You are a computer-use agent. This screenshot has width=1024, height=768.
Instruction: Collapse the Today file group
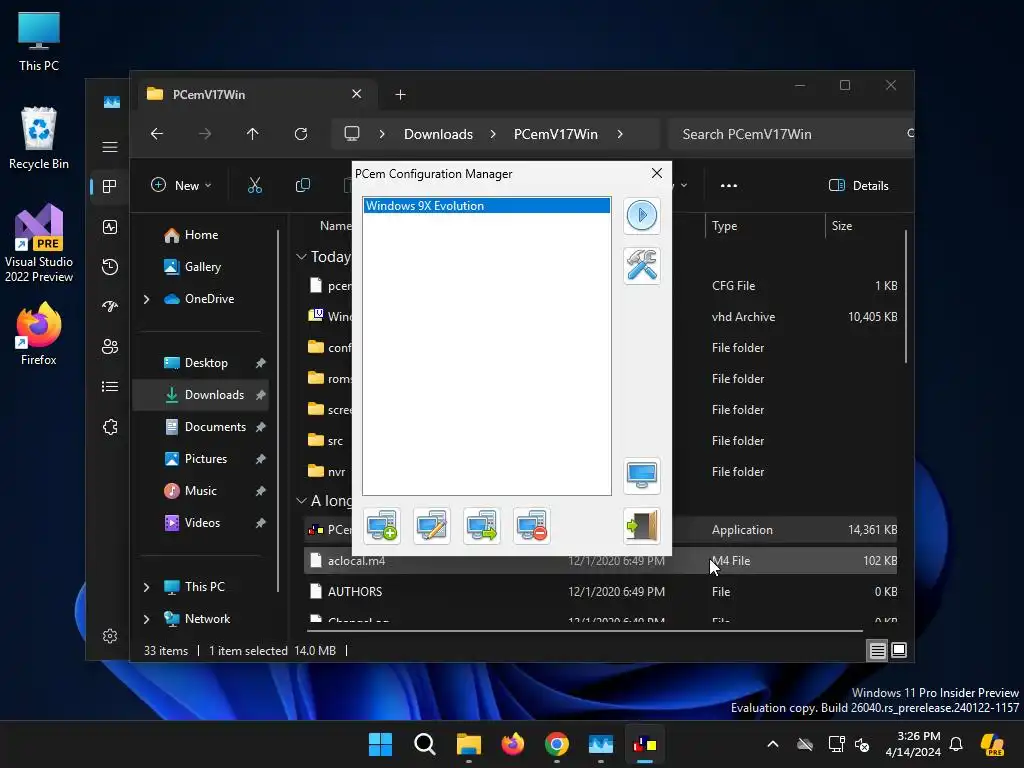coord(301,257)
